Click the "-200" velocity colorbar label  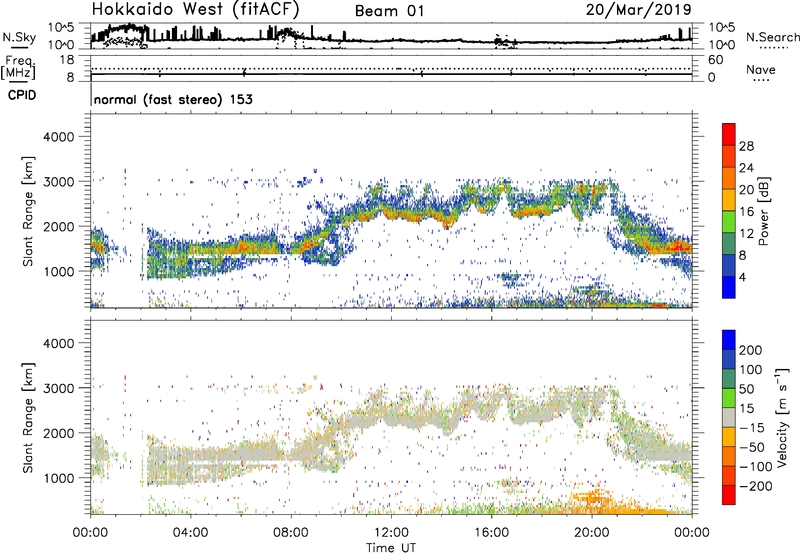756,486
